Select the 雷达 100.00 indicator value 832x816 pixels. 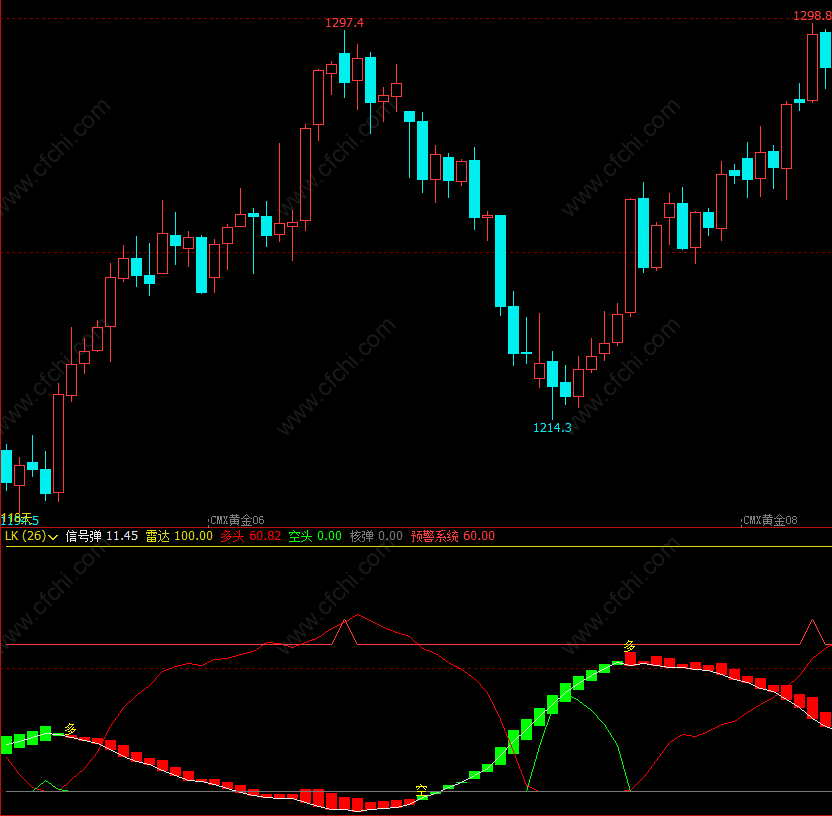click(179, 536)
